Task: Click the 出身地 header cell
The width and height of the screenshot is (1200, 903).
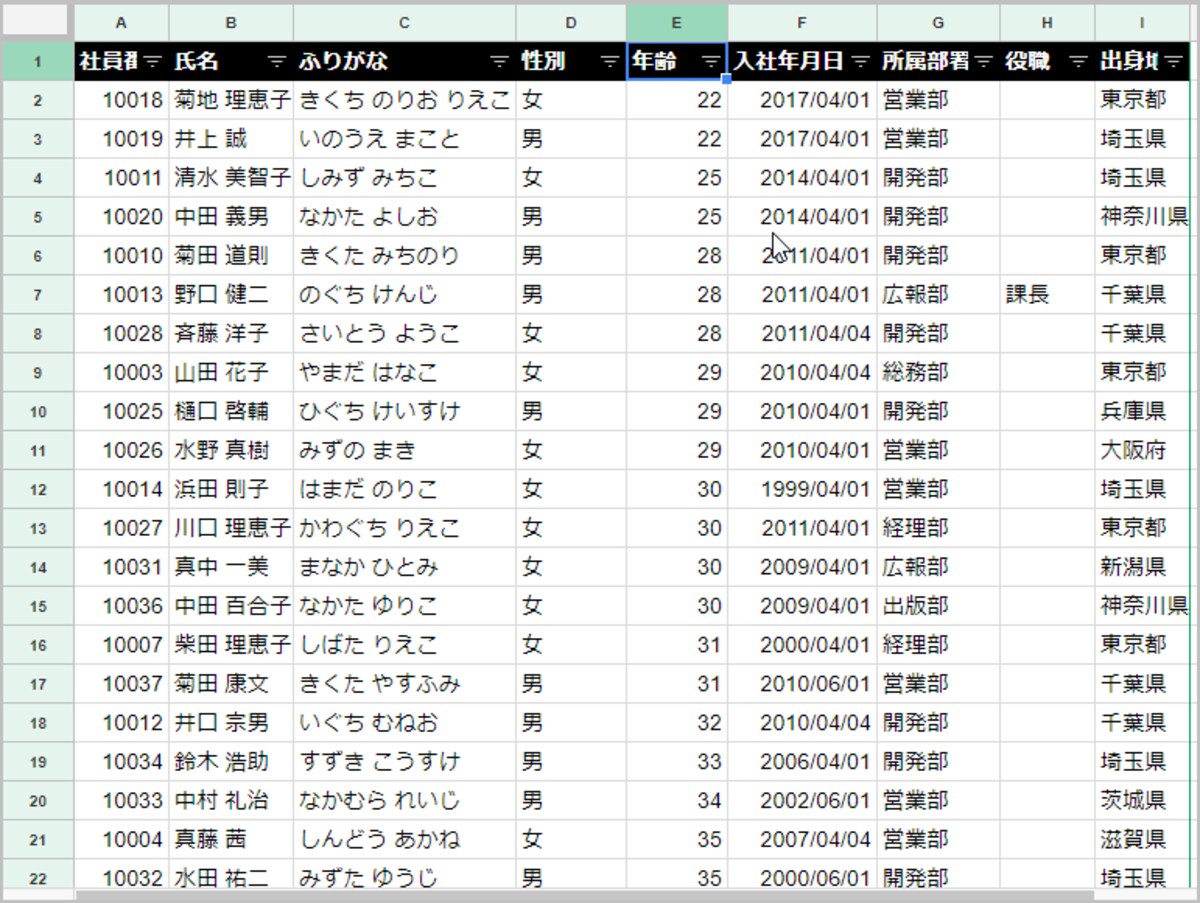Action: pyautogui.click(x=1142, y=62)
